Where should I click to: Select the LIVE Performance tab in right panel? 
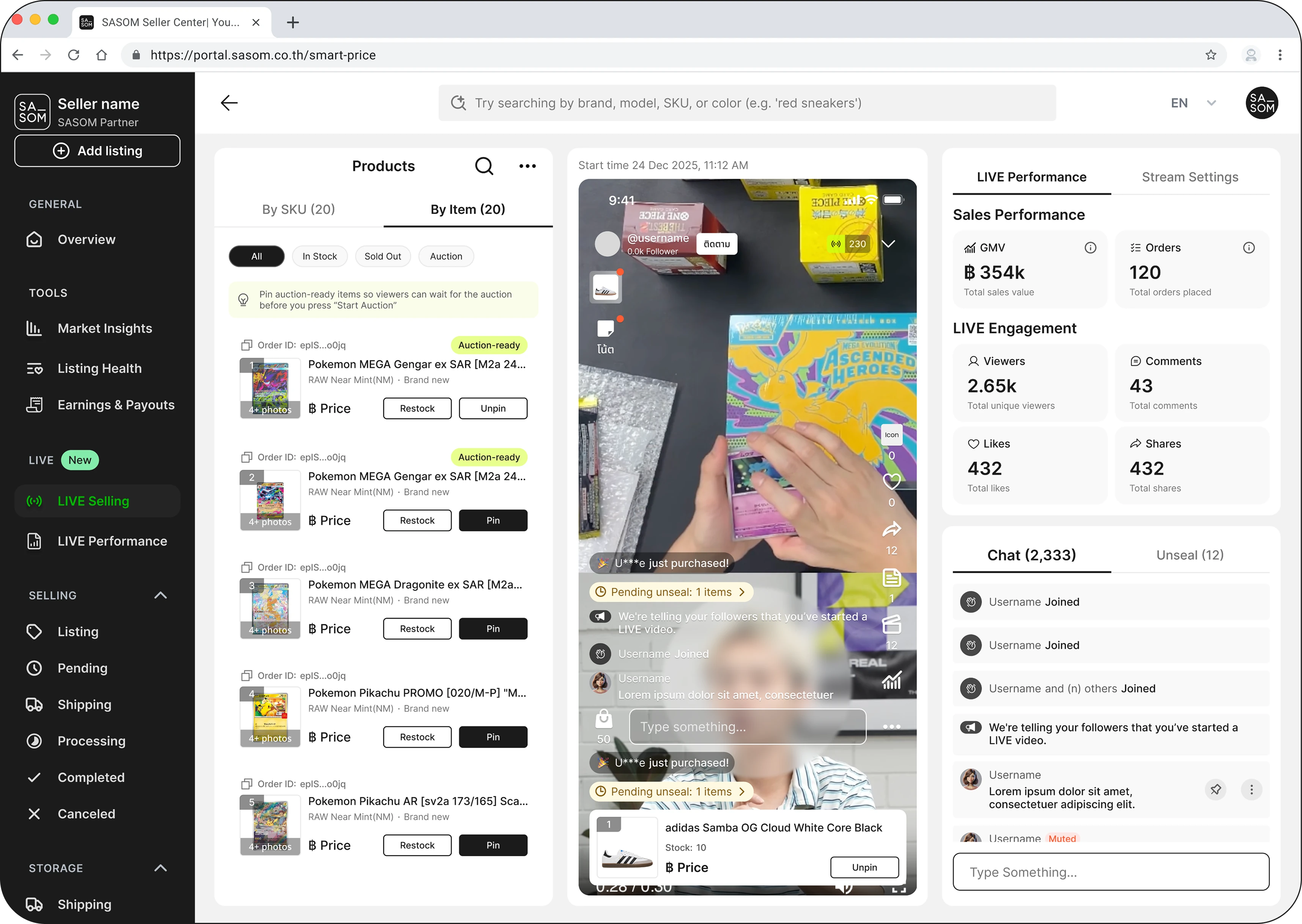coord(1032,177)
